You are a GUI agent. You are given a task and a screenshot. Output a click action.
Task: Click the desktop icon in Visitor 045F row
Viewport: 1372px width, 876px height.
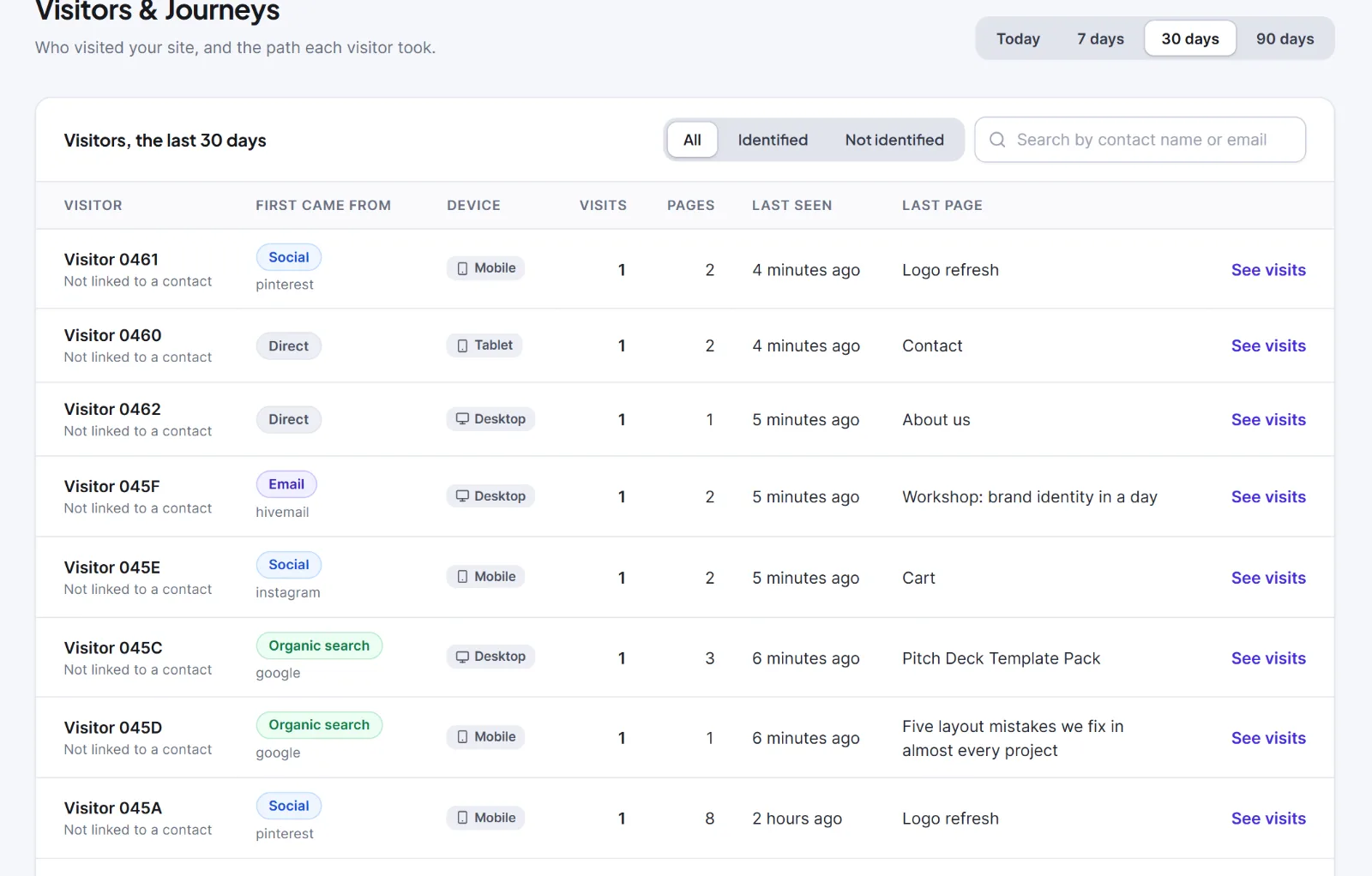(x=462, y=496)
